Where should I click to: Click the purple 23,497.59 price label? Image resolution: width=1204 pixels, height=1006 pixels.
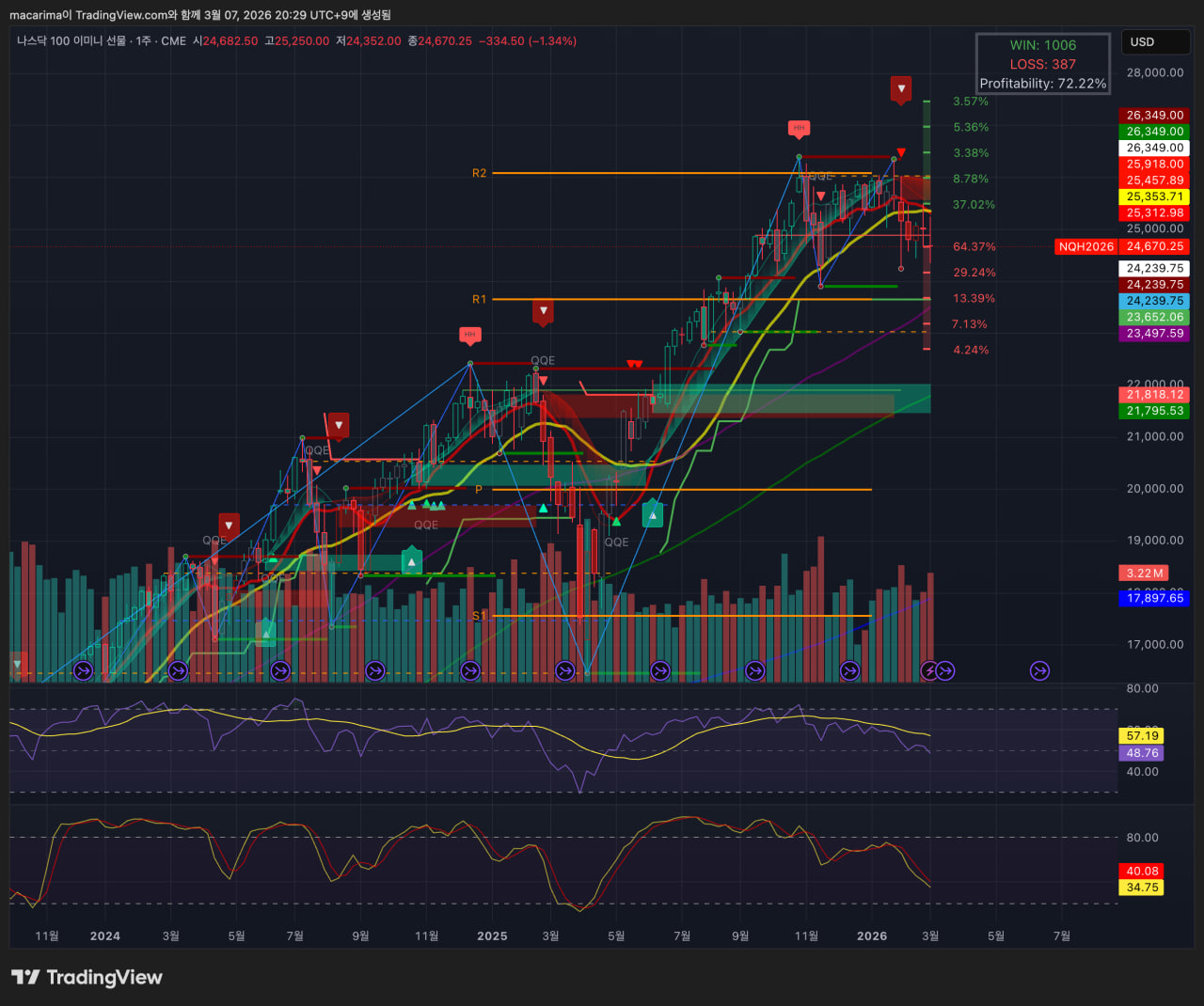pyautogui.click(x=1154, y=334)
